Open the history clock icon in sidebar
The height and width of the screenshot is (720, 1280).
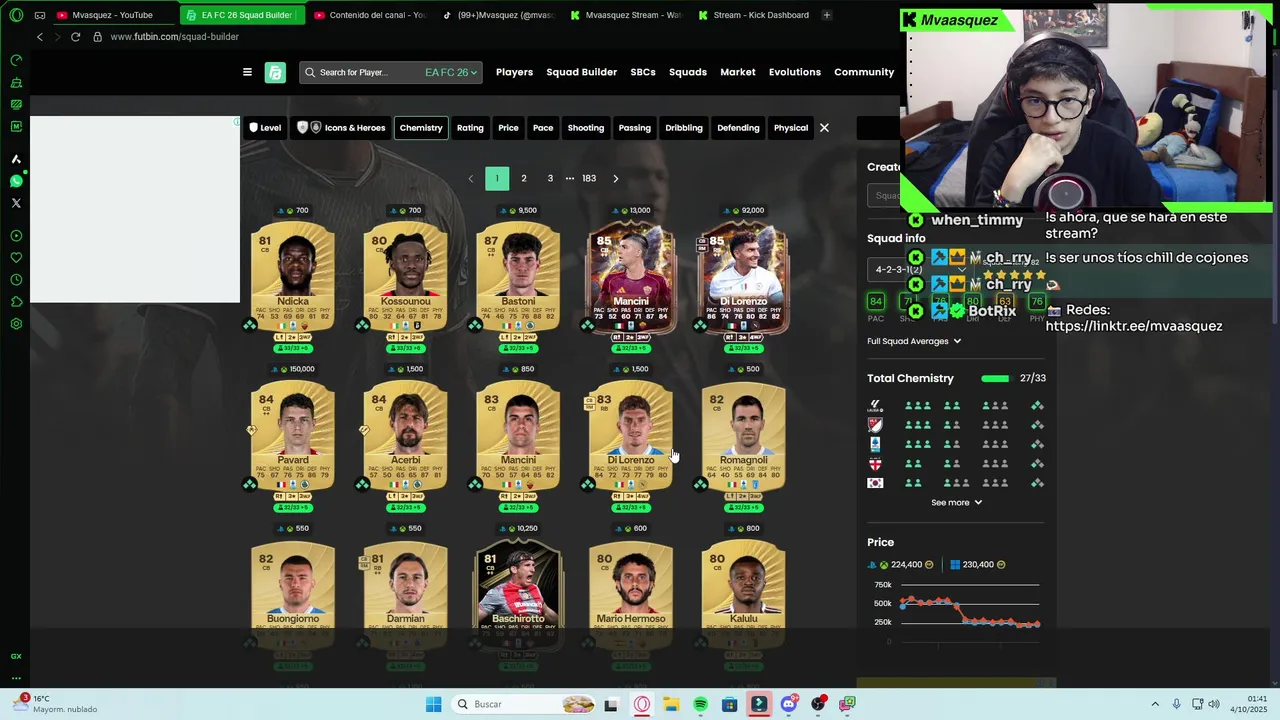click(x=16, y=280)
